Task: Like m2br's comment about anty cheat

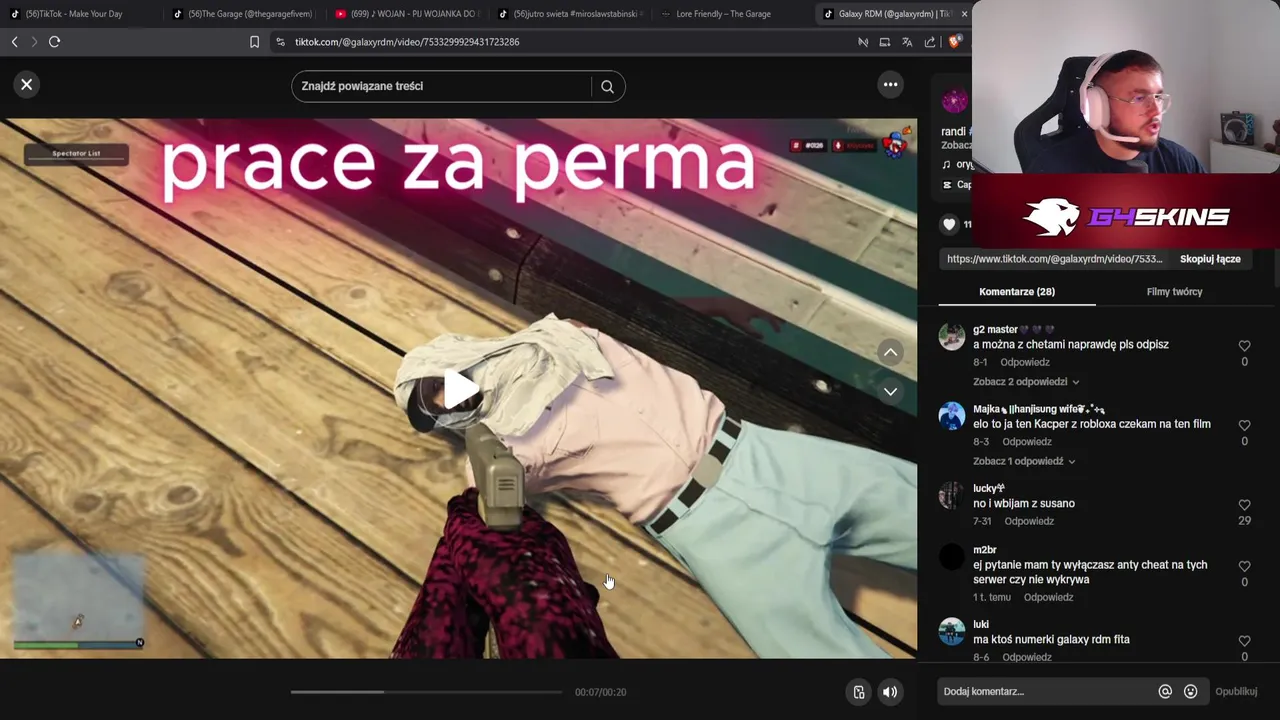Action: tap(1244, 566)
